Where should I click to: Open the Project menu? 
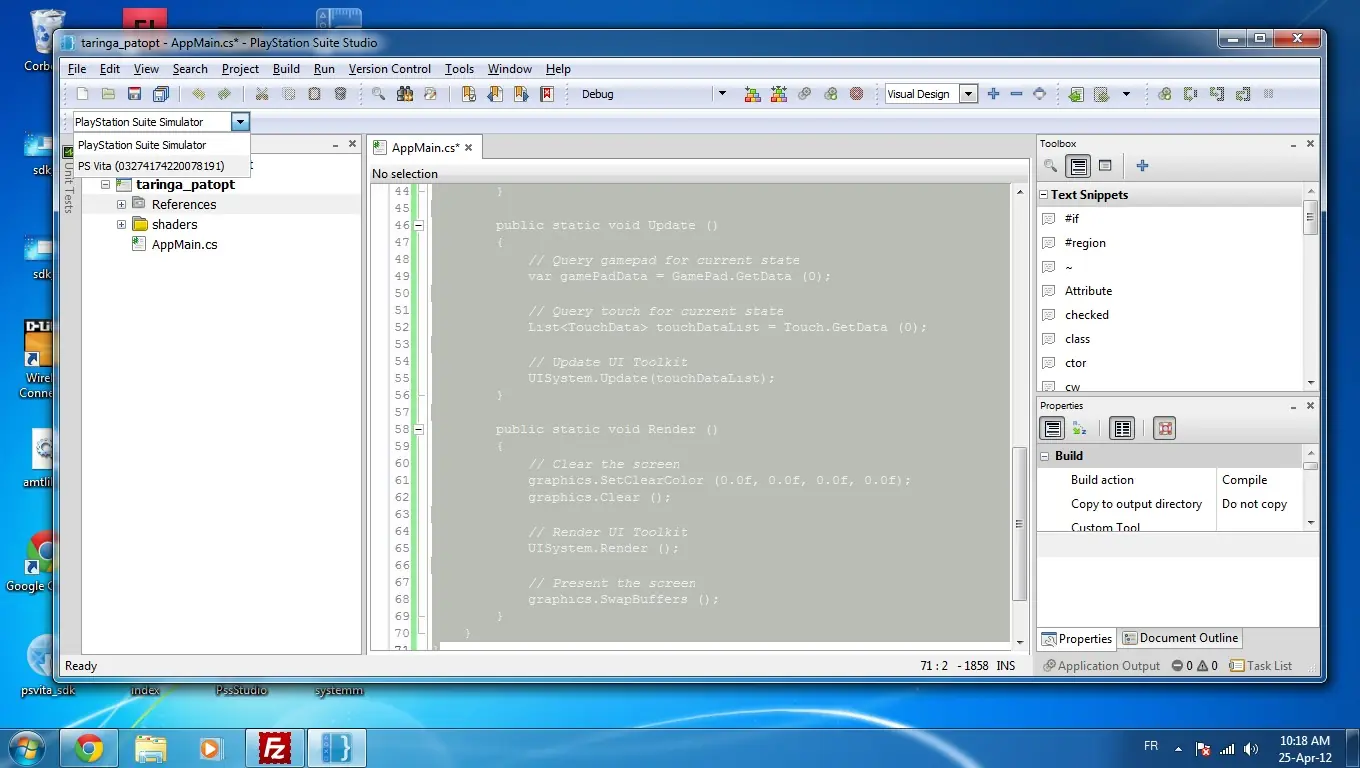click(240, 69)
